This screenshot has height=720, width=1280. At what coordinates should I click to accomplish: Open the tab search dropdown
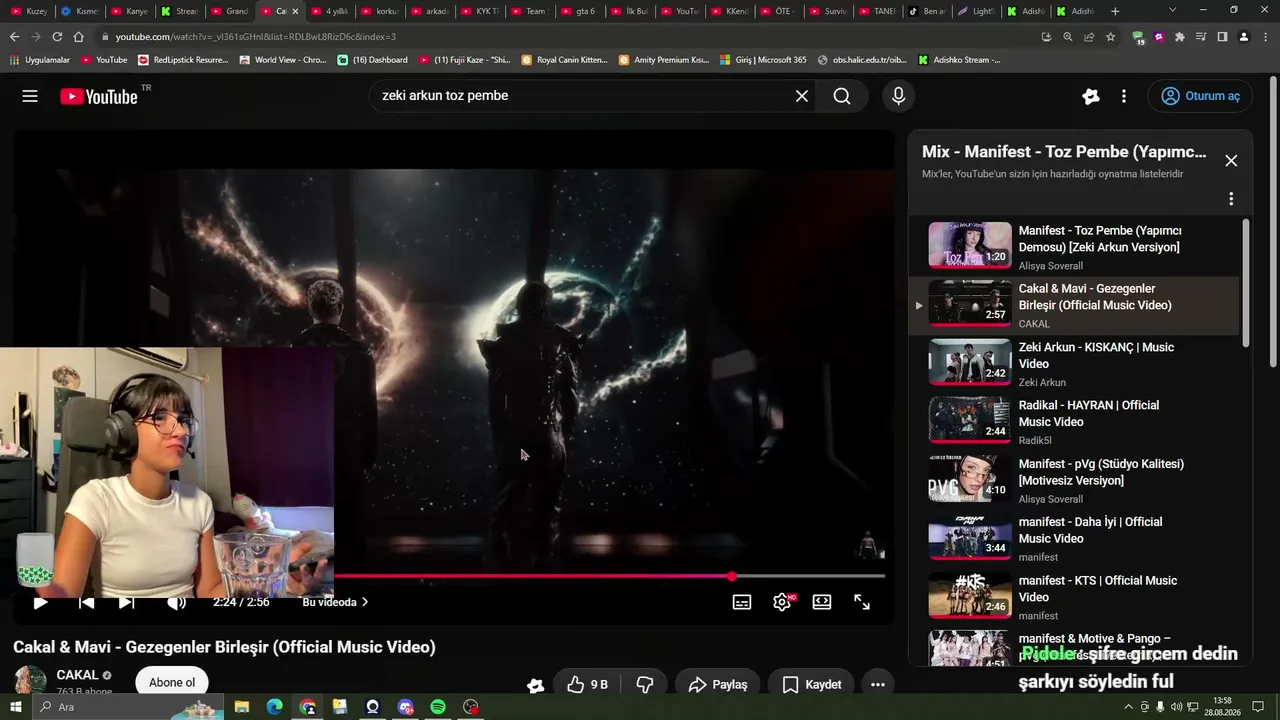[x=1172, y=11]
